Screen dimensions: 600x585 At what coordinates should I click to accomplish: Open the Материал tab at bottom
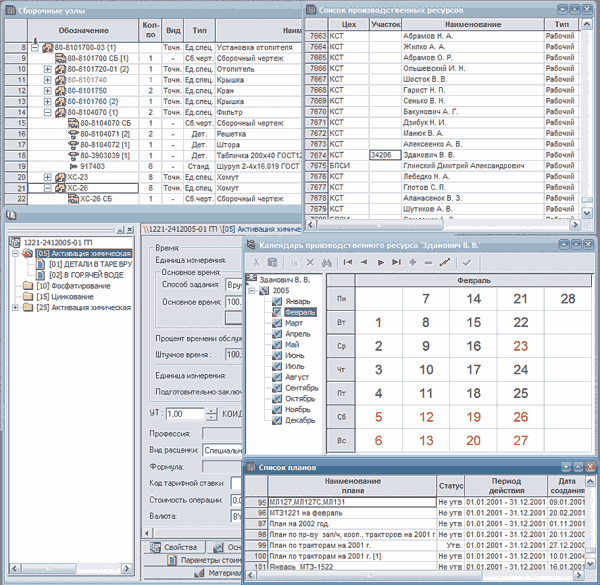(x=217, y=573)
